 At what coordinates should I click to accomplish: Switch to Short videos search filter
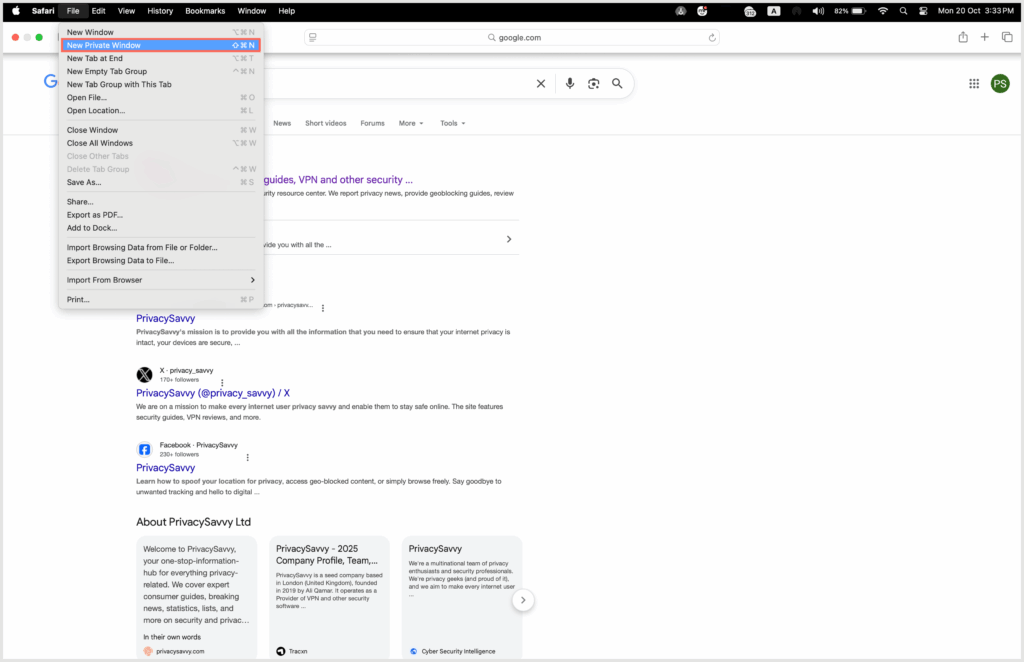[x=326, y=123]
